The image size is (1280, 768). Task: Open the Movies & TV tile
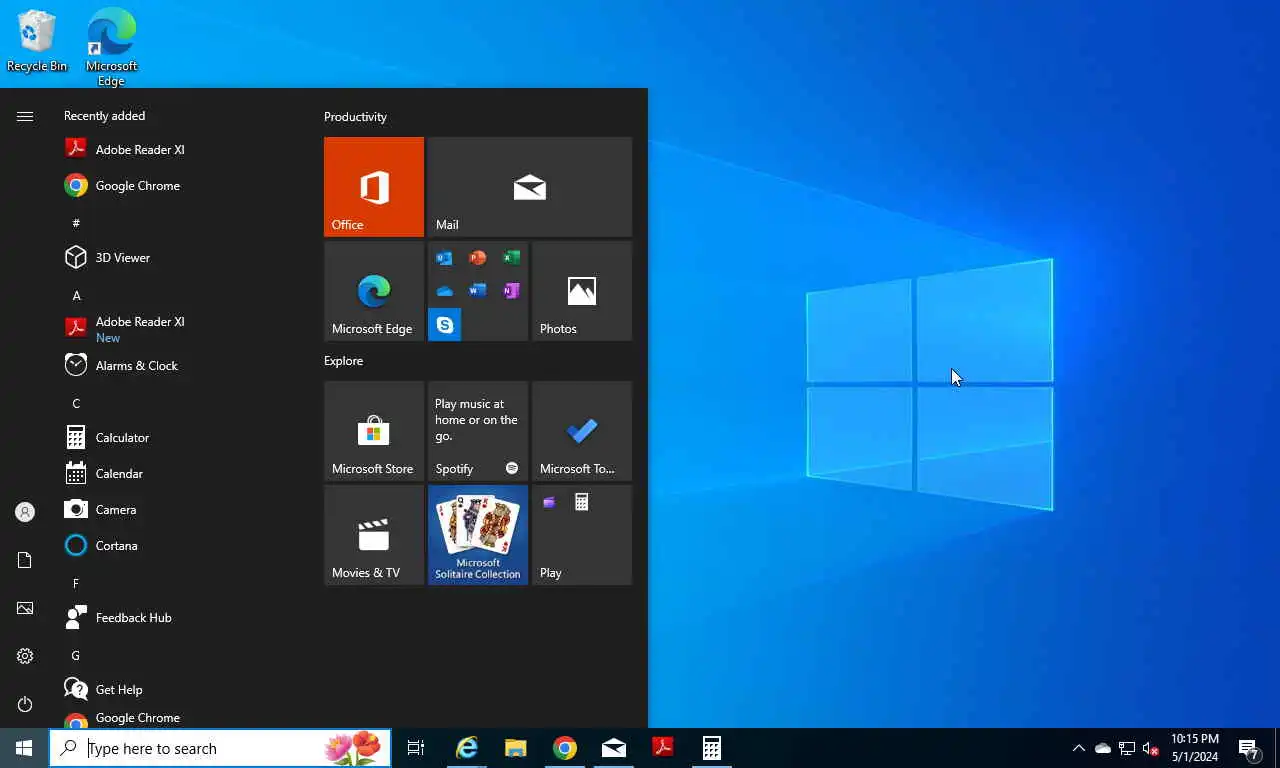point(374,535)
